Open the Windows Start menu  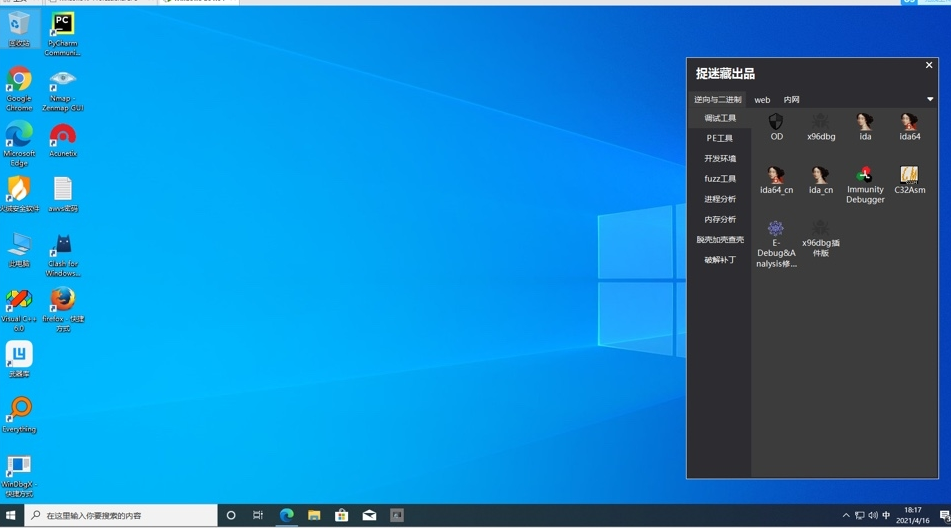[10, 515]
